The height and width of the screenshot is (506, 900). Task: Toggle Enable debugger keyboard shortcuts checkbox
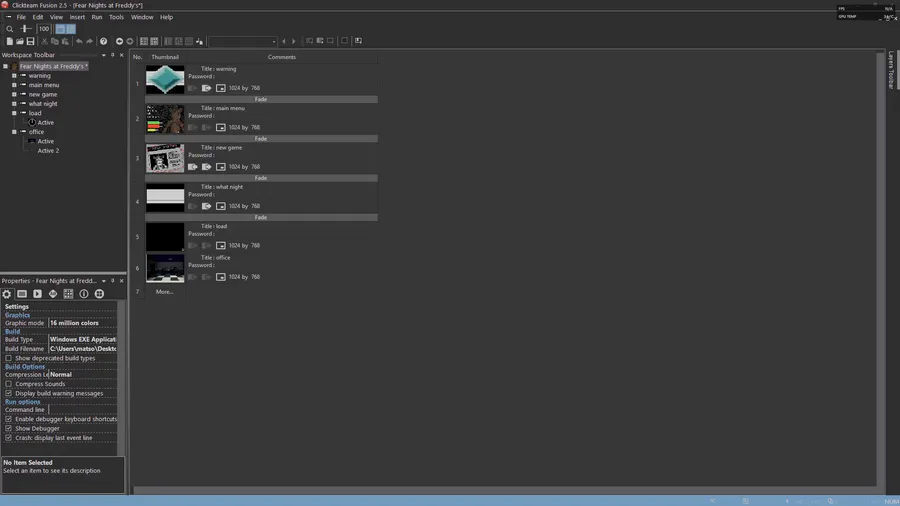click(x=9, y=419)
